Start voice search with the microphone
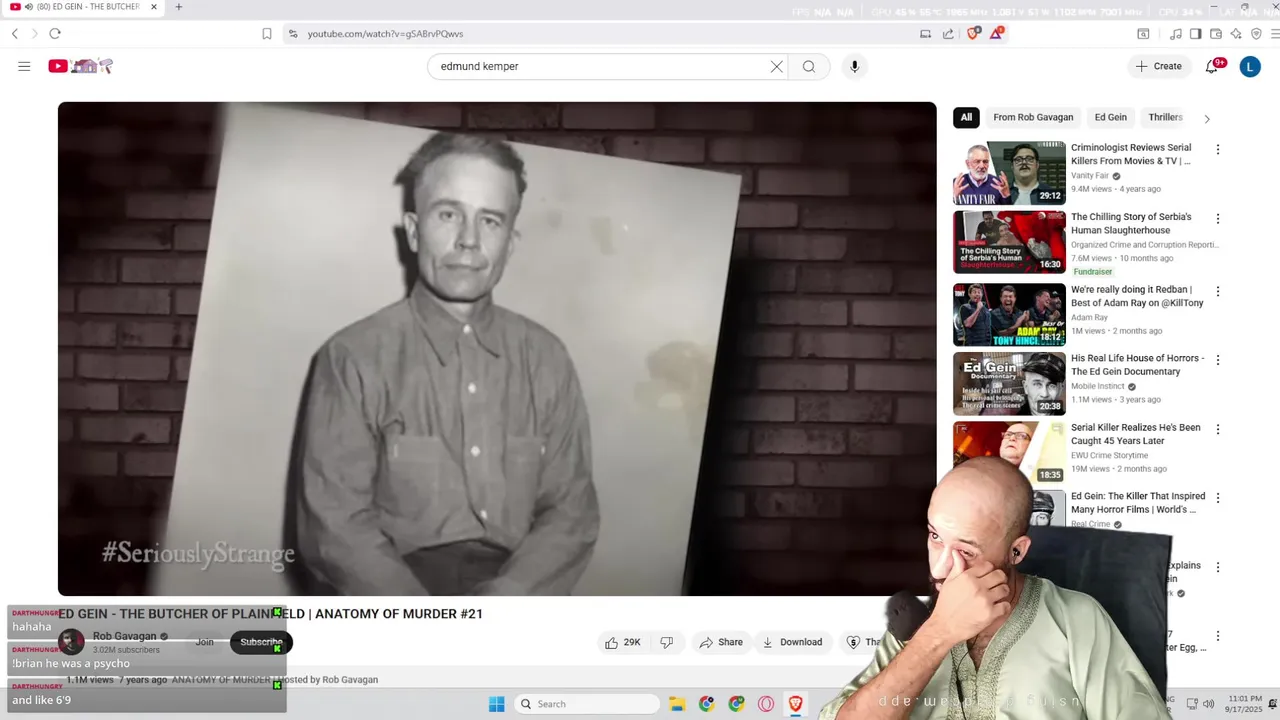Screen dimensions: 1280x720 point(854,66)
